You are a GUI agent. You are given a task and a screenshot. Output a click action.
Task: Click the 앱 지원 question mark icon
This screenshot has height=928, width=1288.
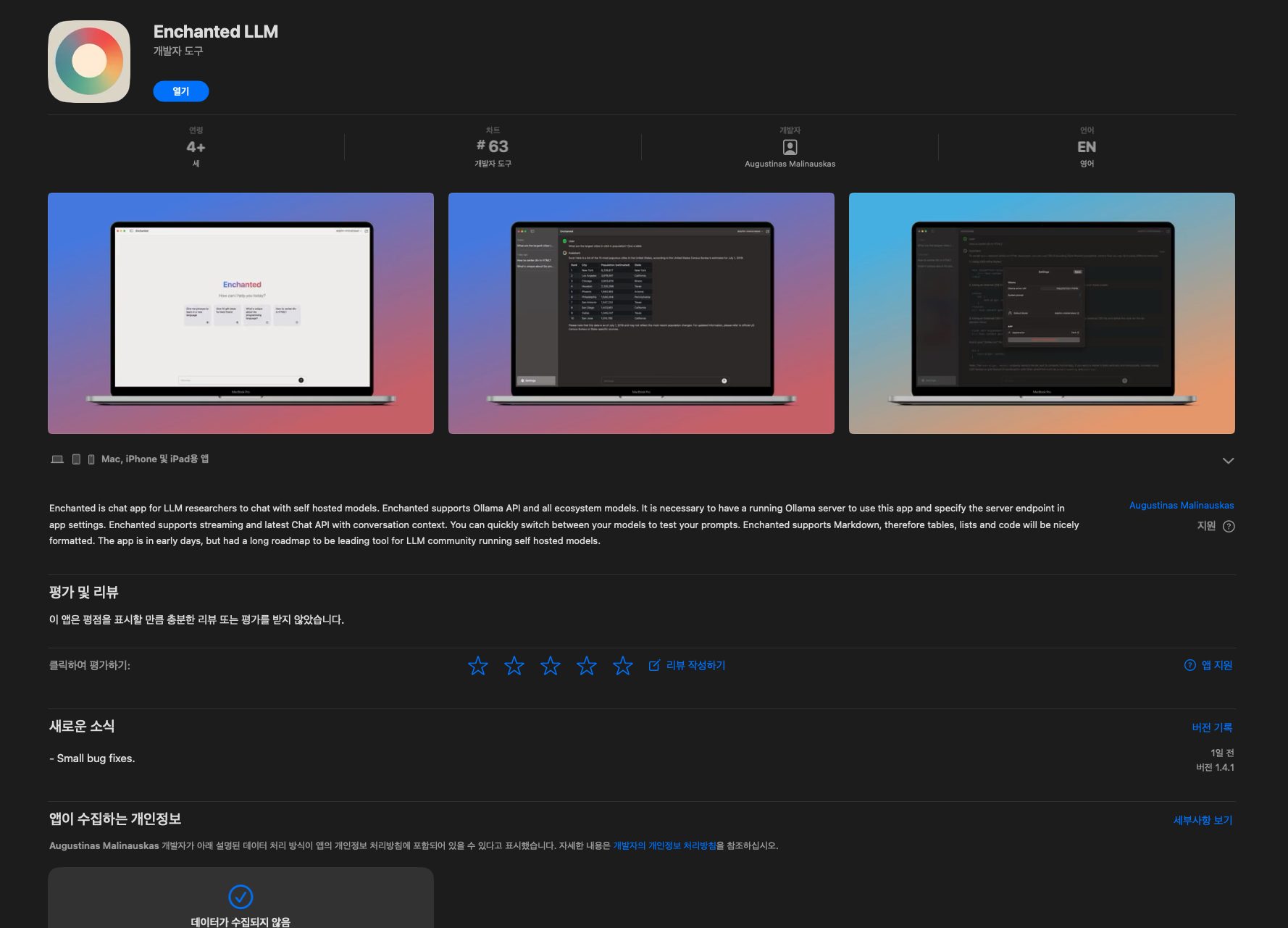tap(1190, 666)
